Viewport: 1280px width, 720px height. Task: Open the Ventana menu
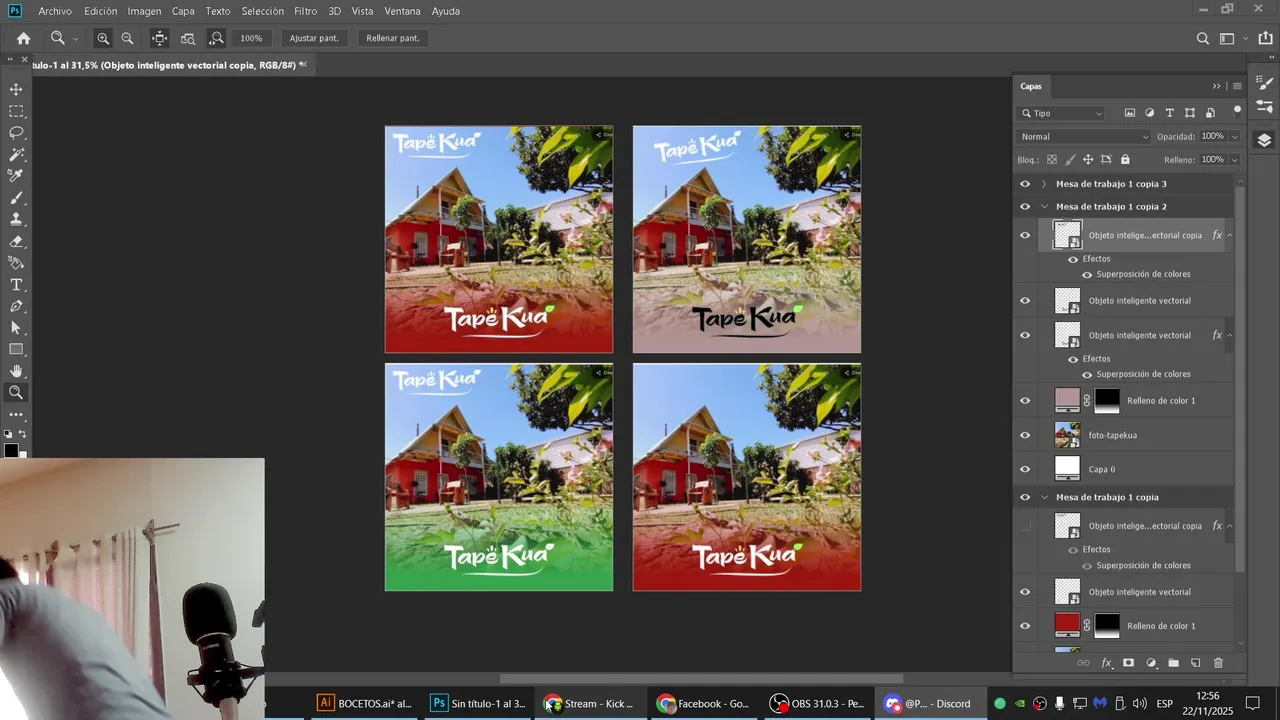[402, 11]
